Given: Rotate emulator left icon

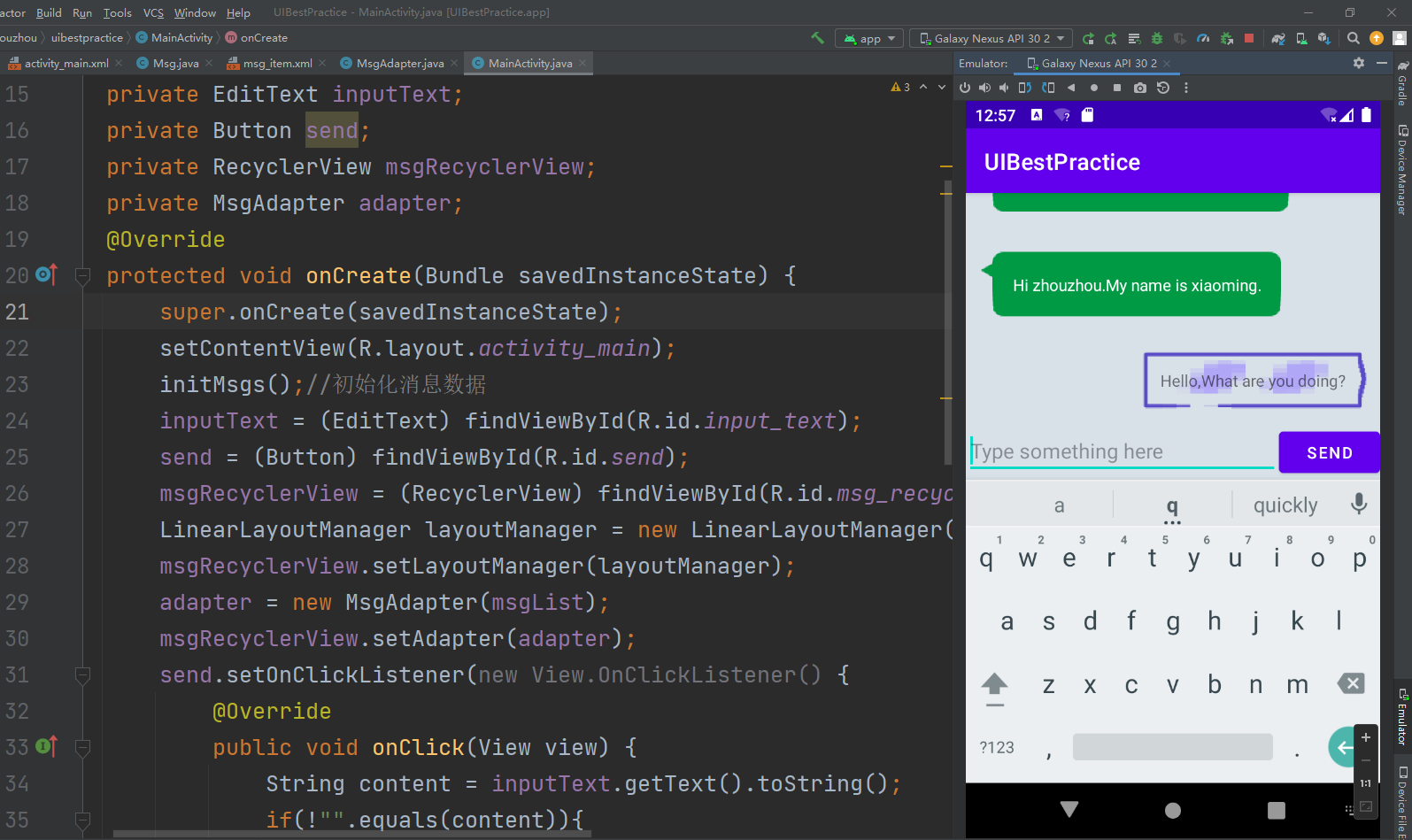Looking at the screenshot, I should pyautogui.click(x=1025, y=88).
